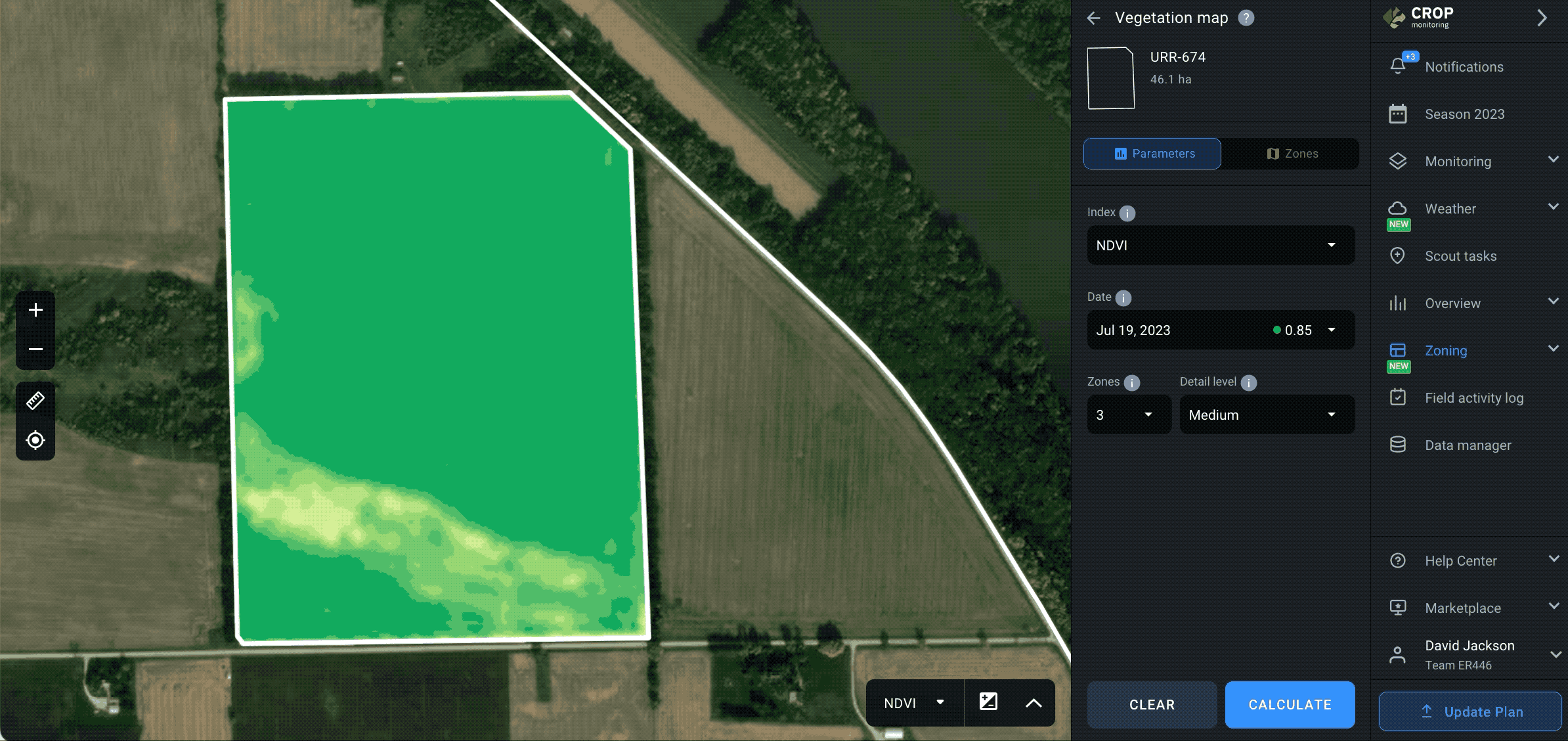Open the Overview panel icon
This screenshot has height=741, width=1568.
pos(1397,303)
